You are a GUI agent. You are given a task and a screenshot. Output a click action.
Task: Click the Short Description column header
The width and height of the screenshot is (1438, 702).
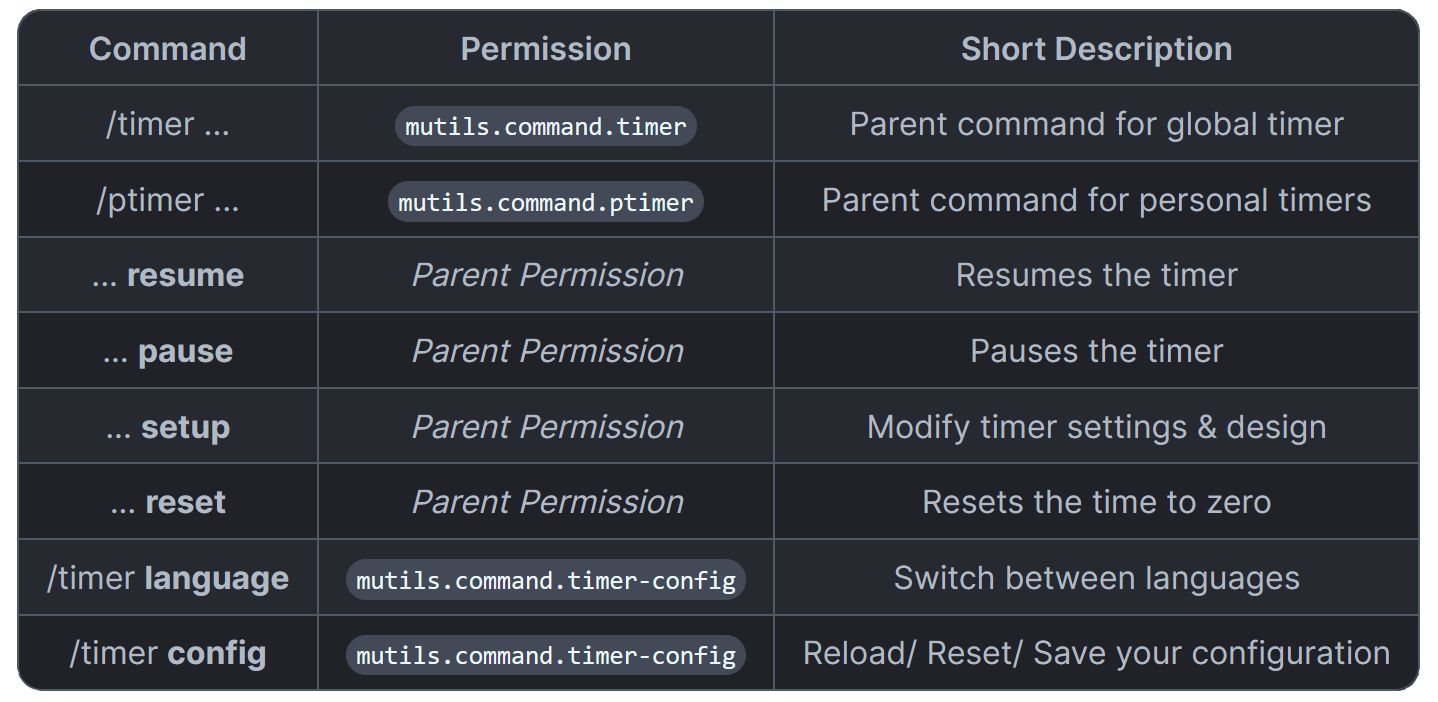pos(1096,49)
